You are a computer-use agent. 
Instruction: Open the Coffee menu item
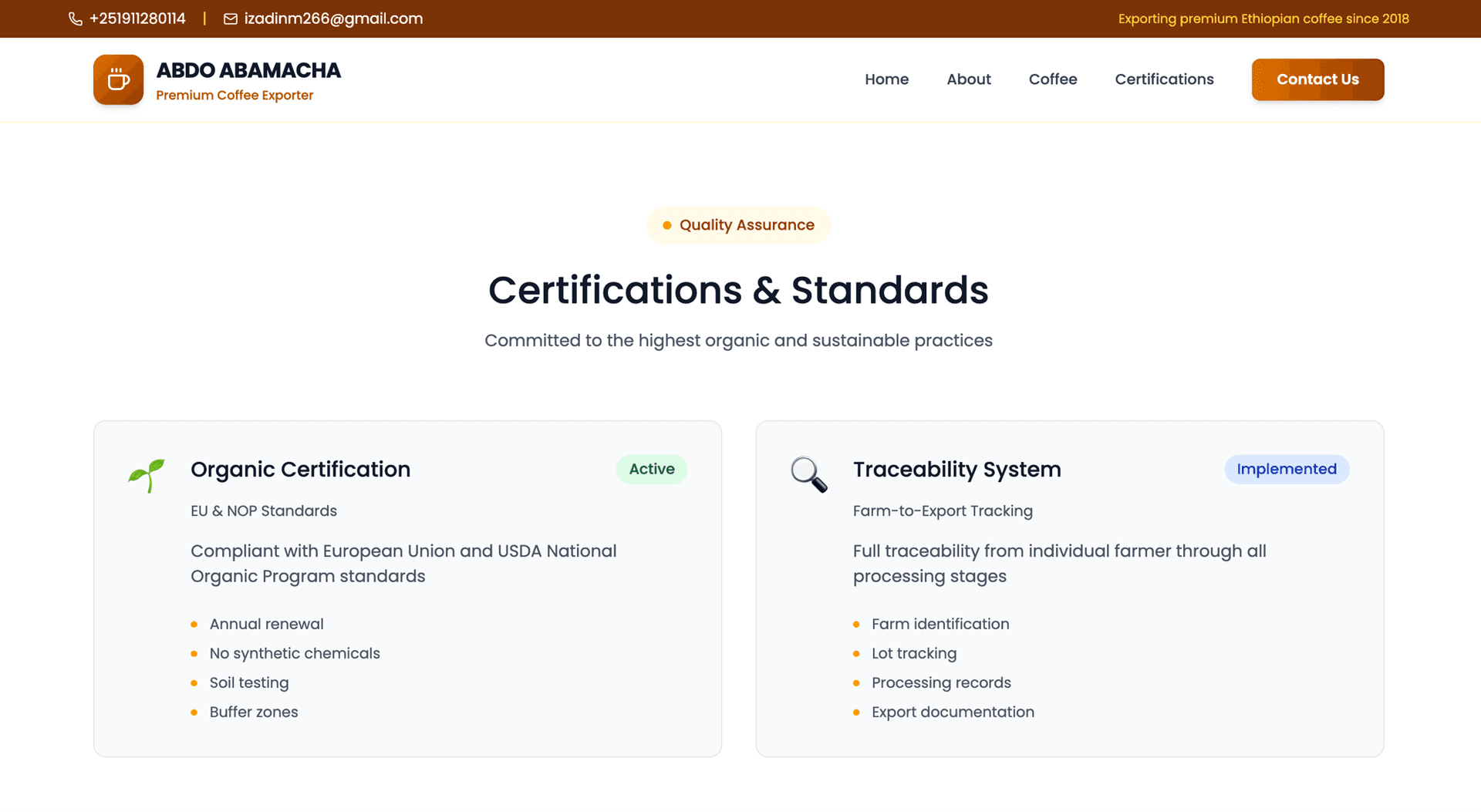click(x=1053, y=79)
